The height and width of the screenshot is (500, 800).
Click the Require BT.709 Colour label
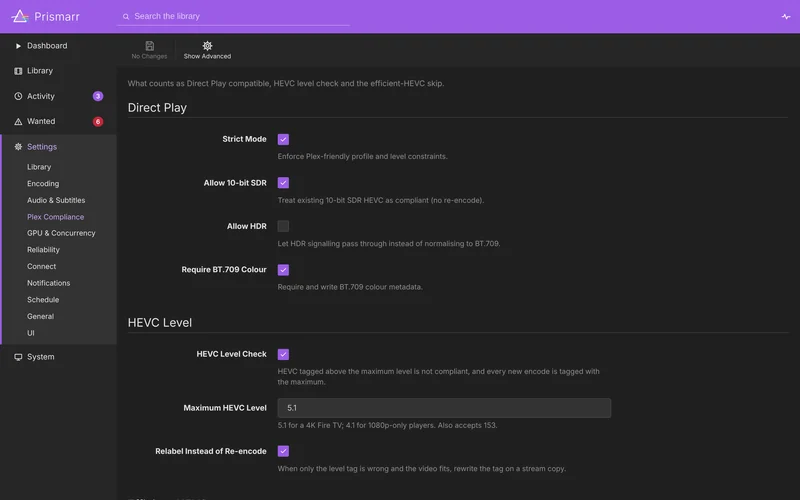click(x=224, y=270)
